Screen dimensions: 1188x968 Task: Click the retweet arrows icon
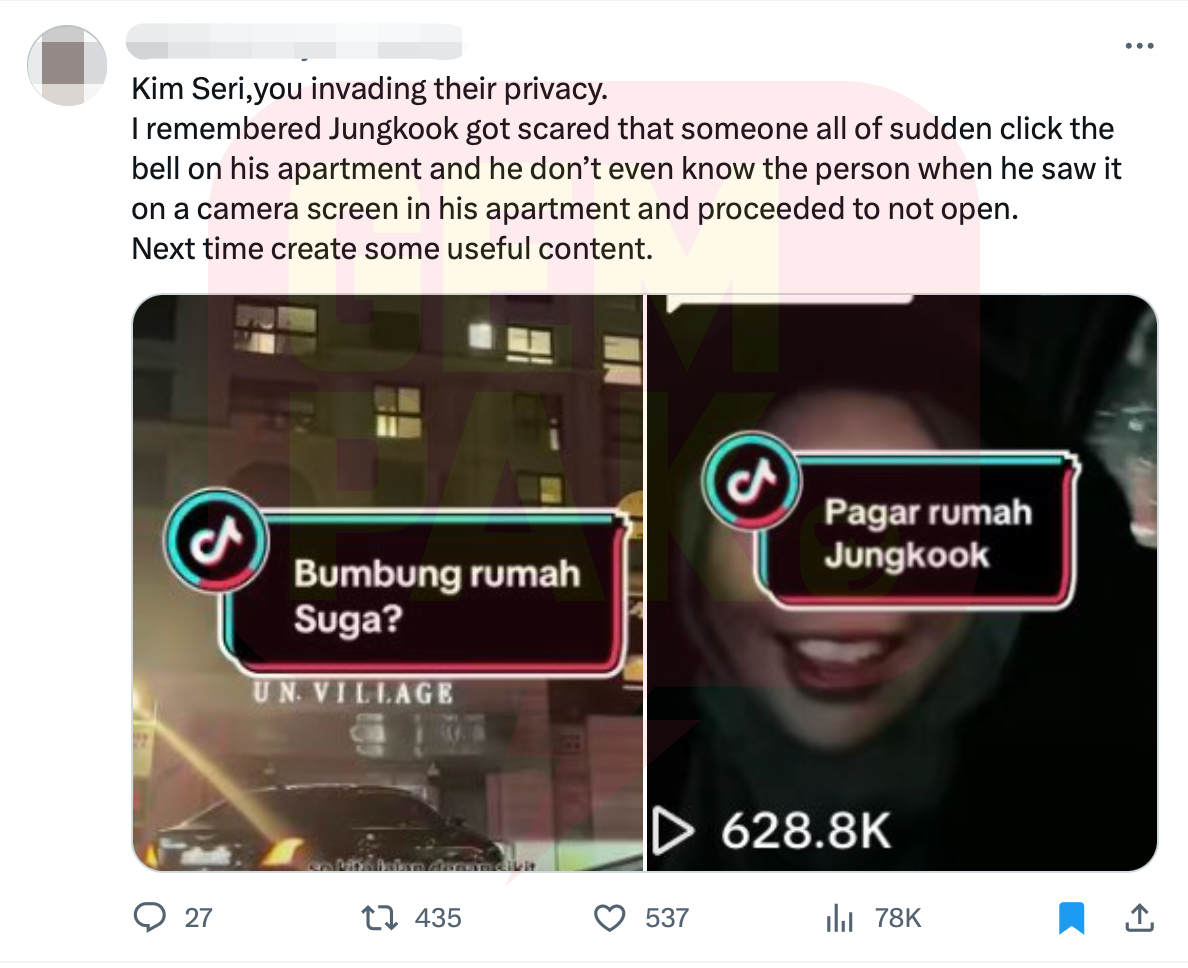click(379, 918)
